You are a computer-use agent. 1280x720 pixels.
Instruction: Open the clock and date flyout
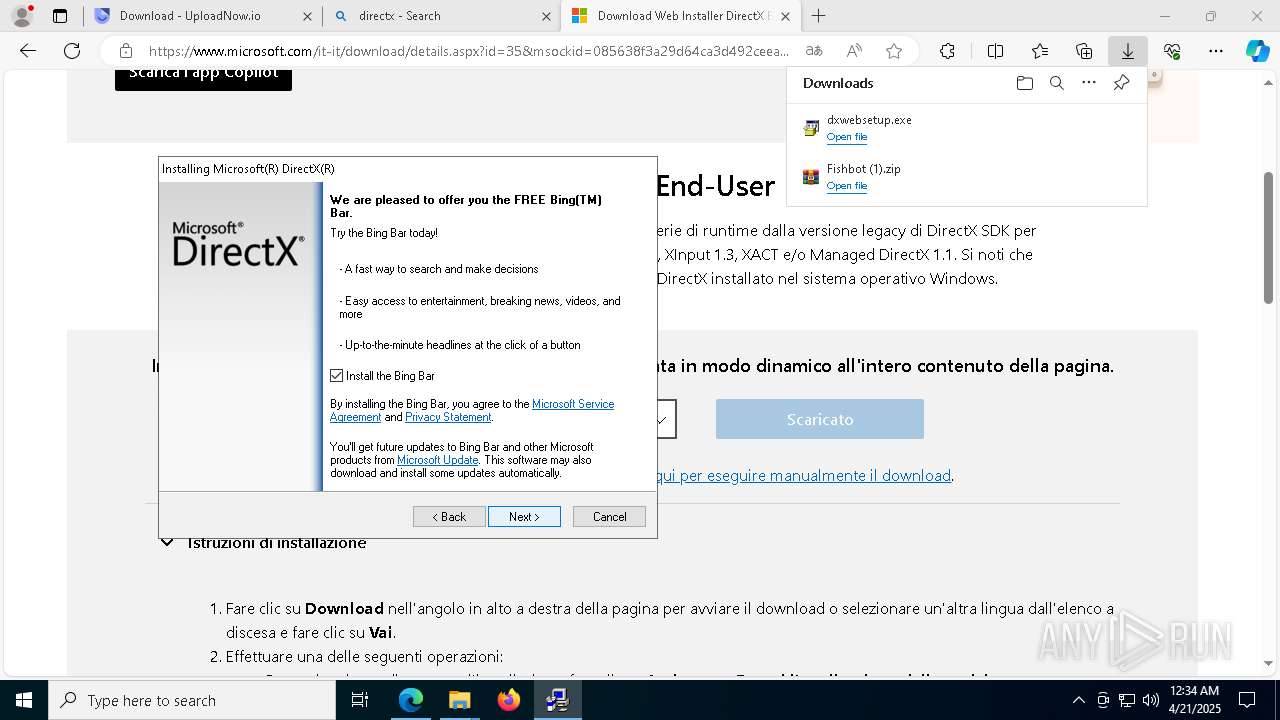pos(1194,700)
